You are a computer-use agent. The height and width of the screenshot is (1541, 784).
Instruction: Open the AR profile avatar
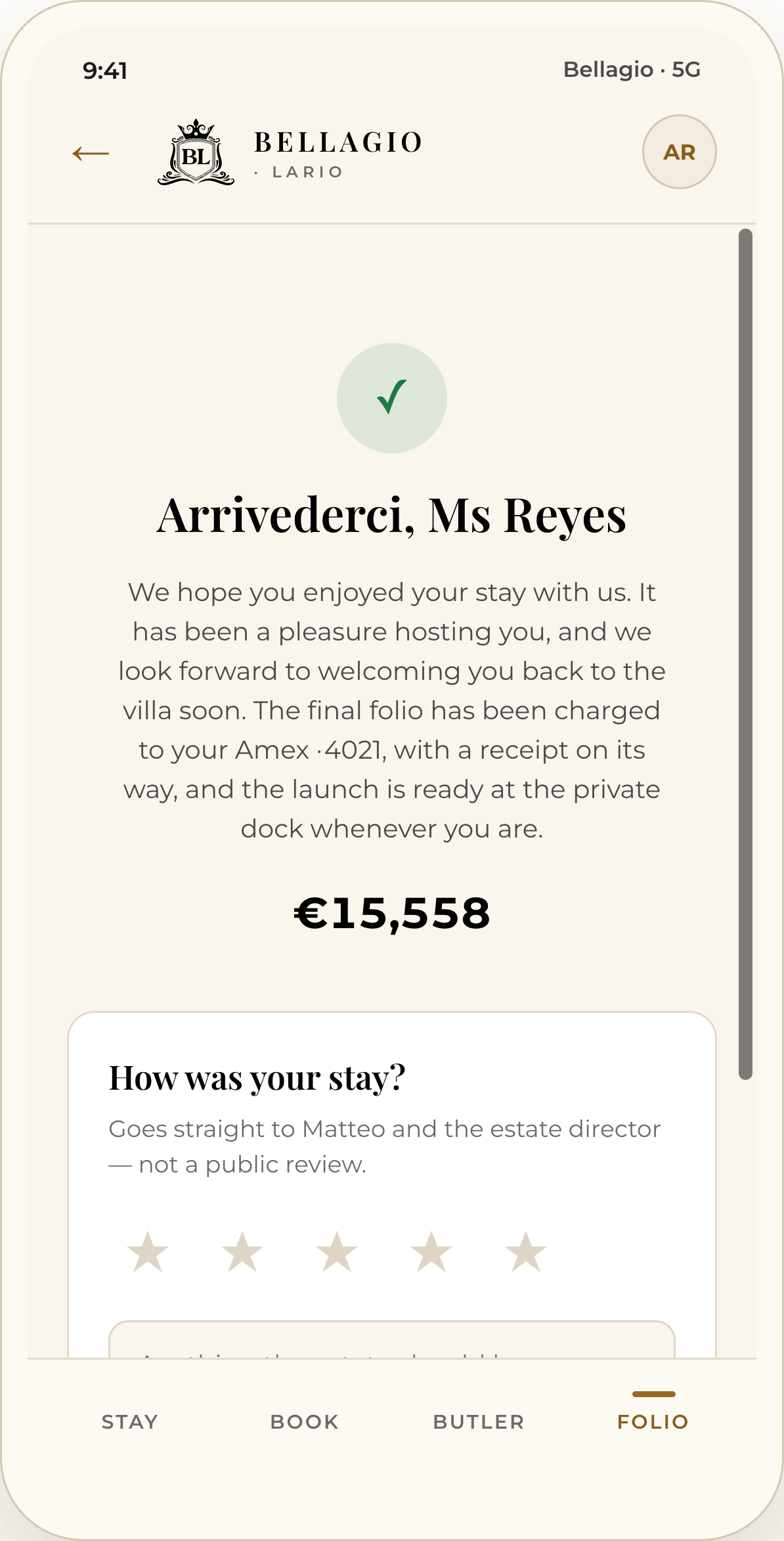[679, 152]
